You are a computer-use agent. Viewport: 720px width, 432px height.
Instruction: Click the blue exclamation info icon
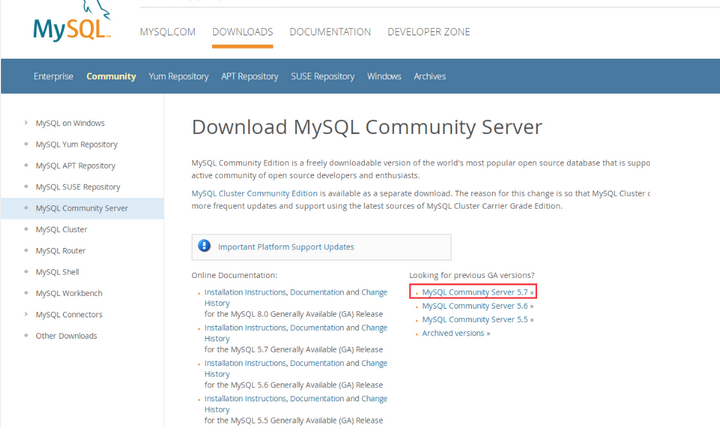coord(204,246)
